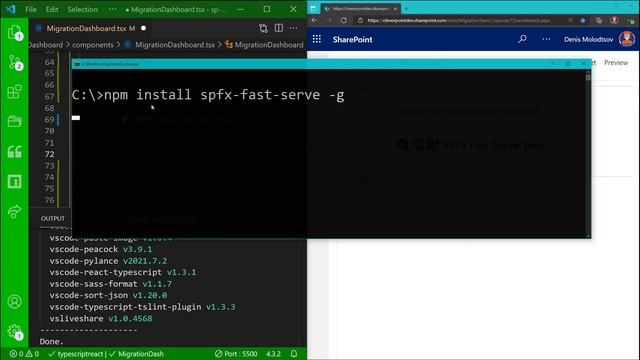The width and height of the screenshot is (640, 360).
Task: Select the MigrationDashboard.tsx editor tab
Action: 91,28
